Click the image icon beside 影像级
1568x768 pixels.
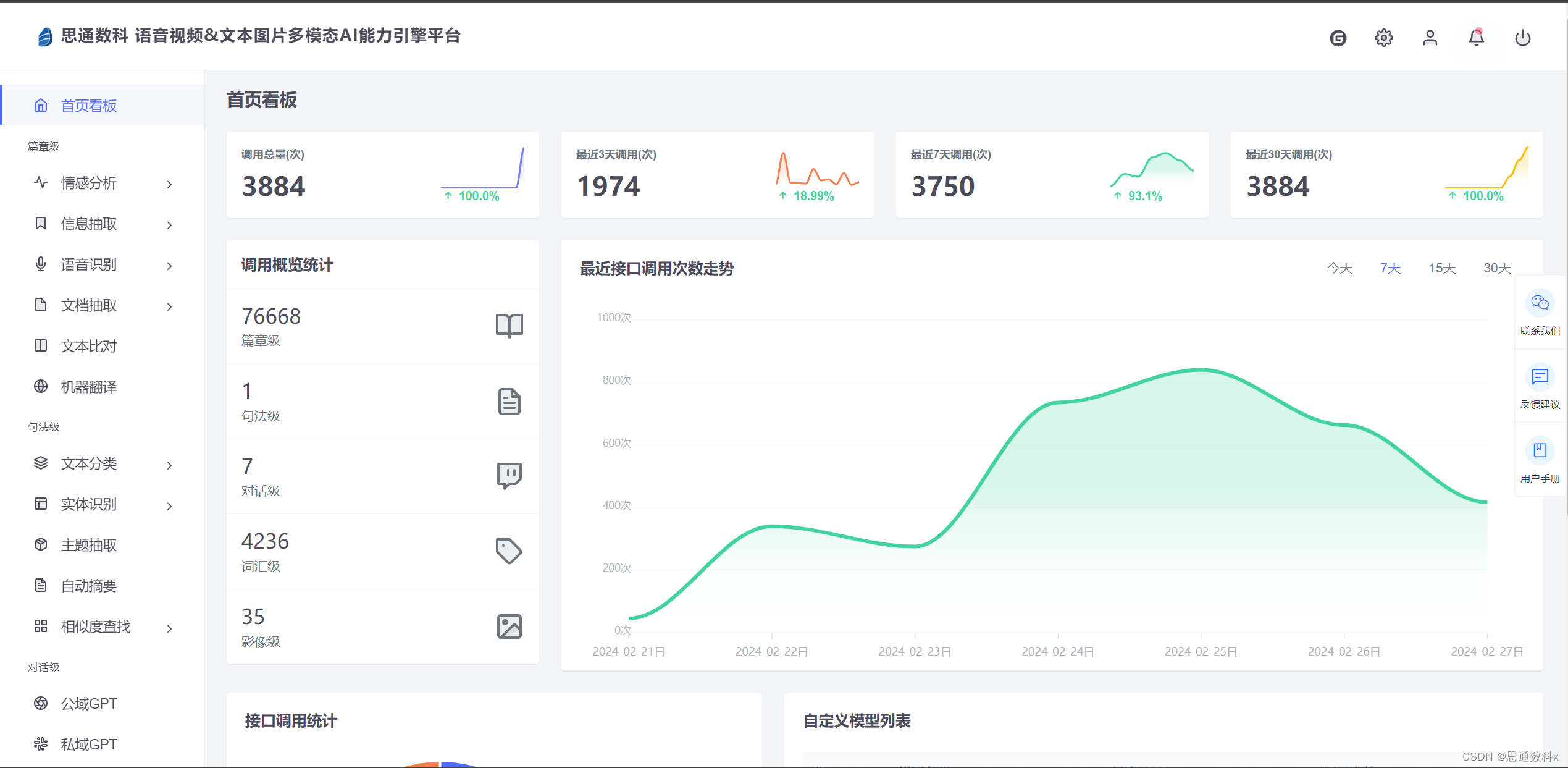click(x=509, y=627)
